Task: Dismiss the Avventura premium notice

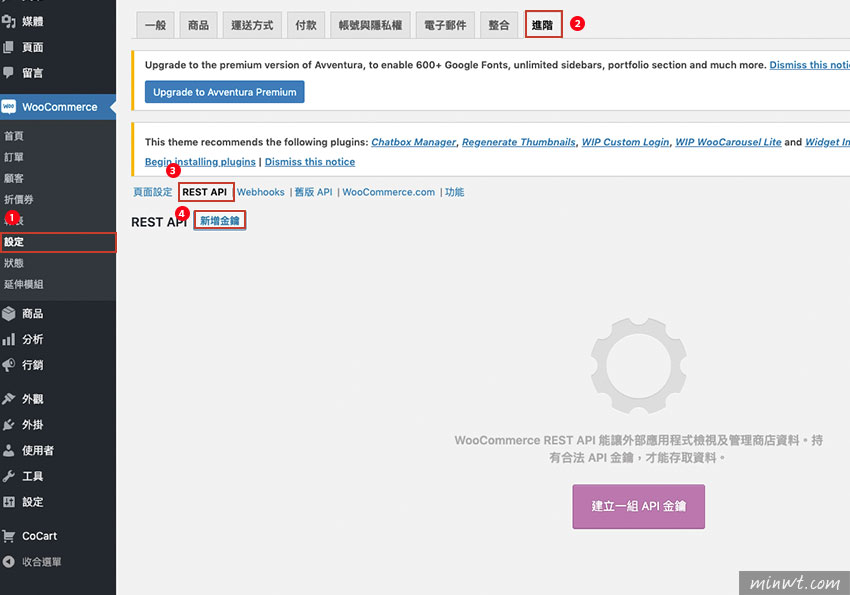Action: (809, 65)
